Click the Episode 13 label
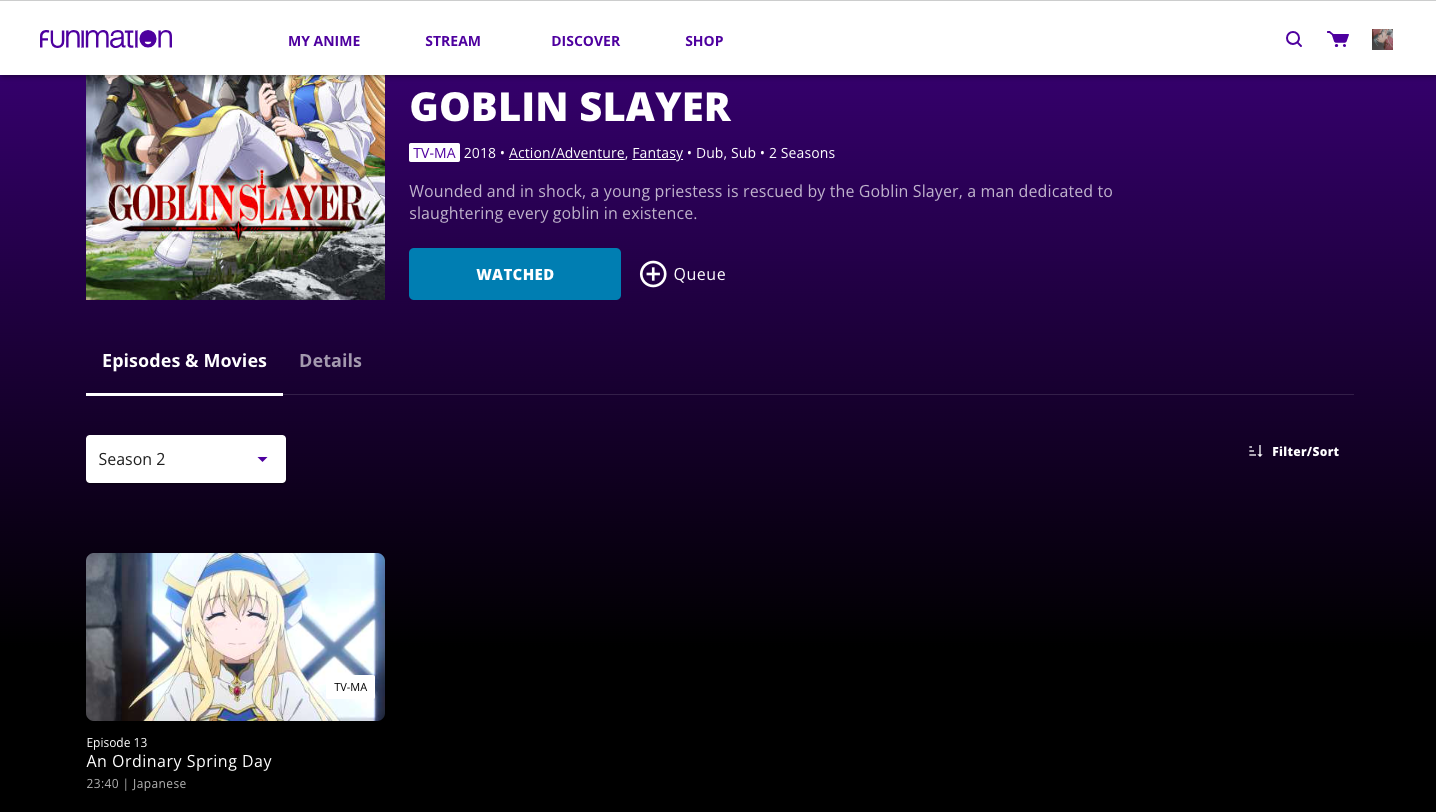 coord(117,742)
